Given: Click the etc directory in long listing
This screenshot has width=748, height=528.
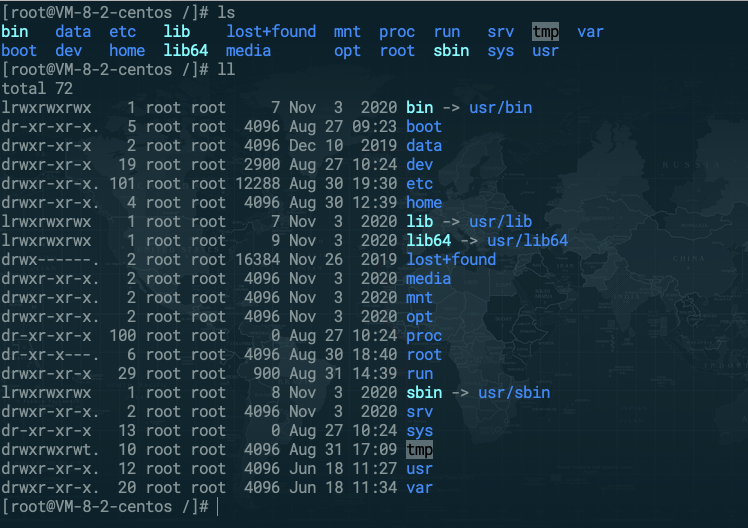Looking at the screenshot, I should pyautogui.click(x=419, y=183).
